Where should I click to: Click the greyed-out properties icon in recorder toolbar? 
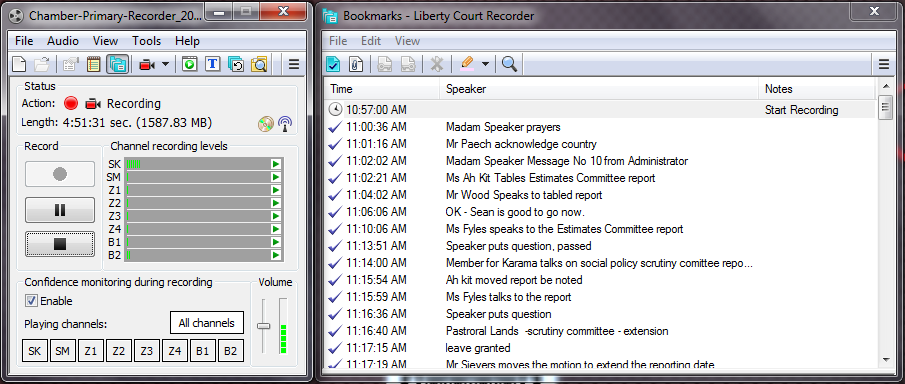(70, 64)
